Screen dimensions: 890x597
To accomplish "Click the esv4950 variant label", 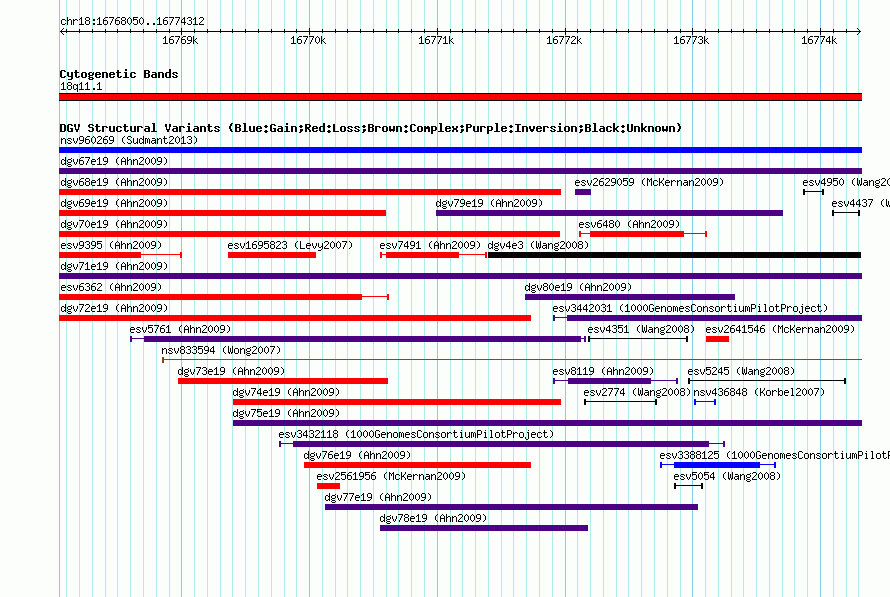I will [846, 182].
